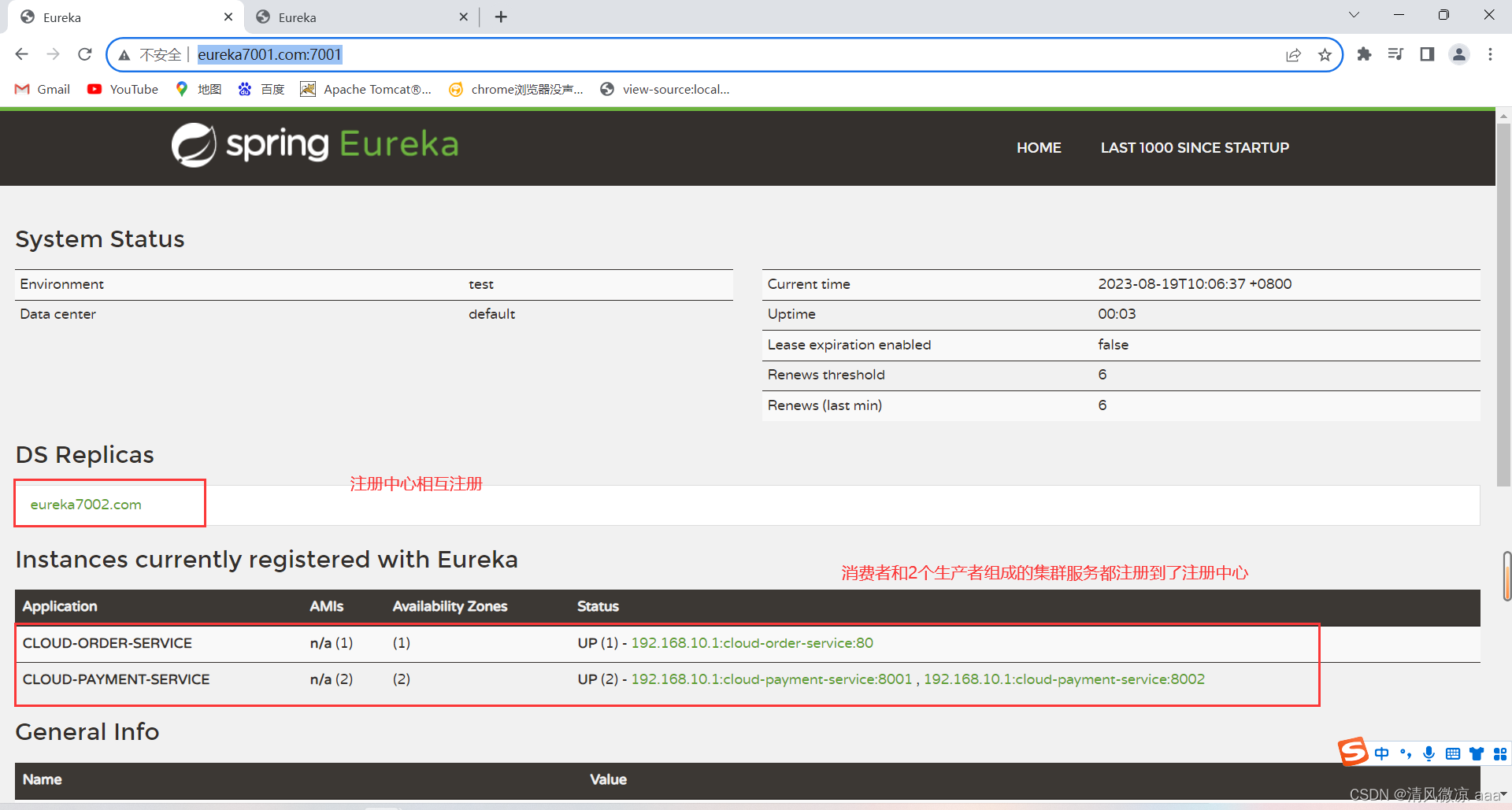The height and width of the screenshot is (810, 1512).
Task: Toggle the browser side panel icon
Action: coord(1427,54)
